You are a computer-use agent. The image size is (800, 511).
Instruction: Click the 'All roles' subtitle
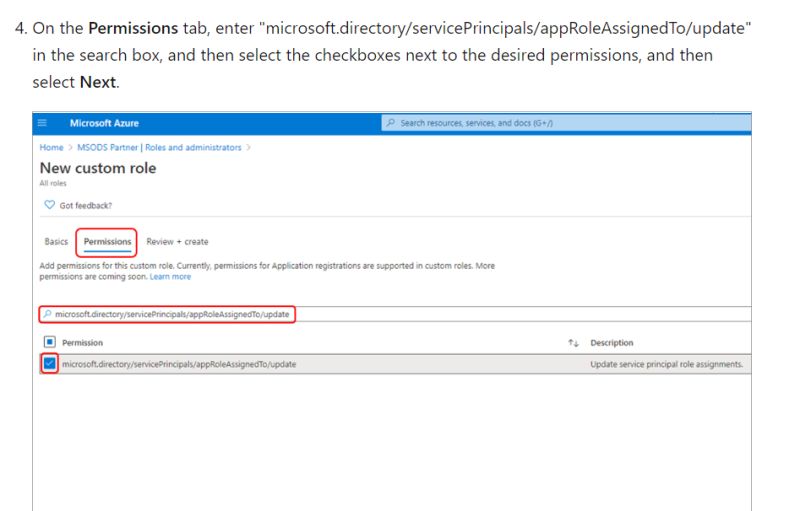click(x=53, y=184)
